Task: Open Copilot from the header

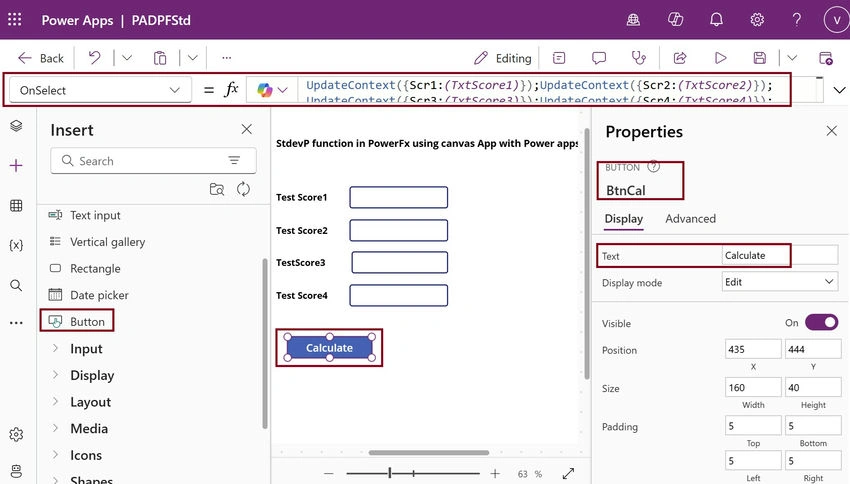Action: tap(675, 20)
